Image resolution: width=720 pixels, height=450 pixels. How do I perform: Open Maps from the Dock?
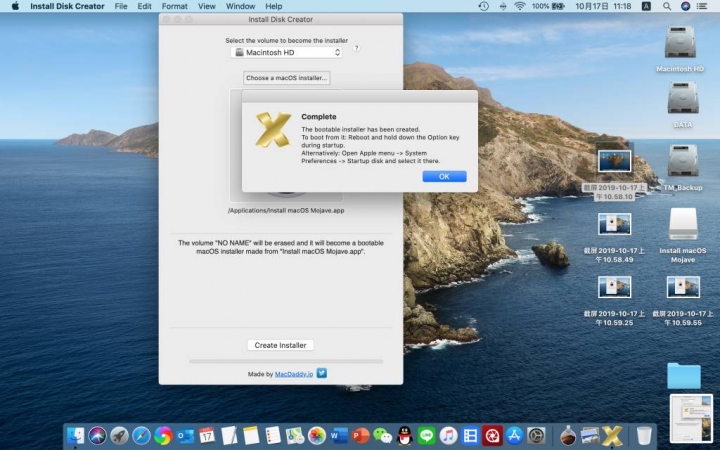point(295,435)
